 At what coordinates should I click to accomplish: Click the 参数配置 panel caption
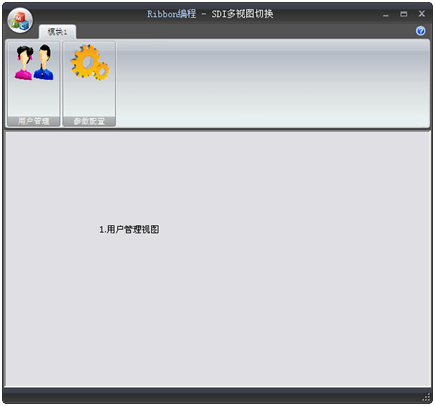(89, 121)
